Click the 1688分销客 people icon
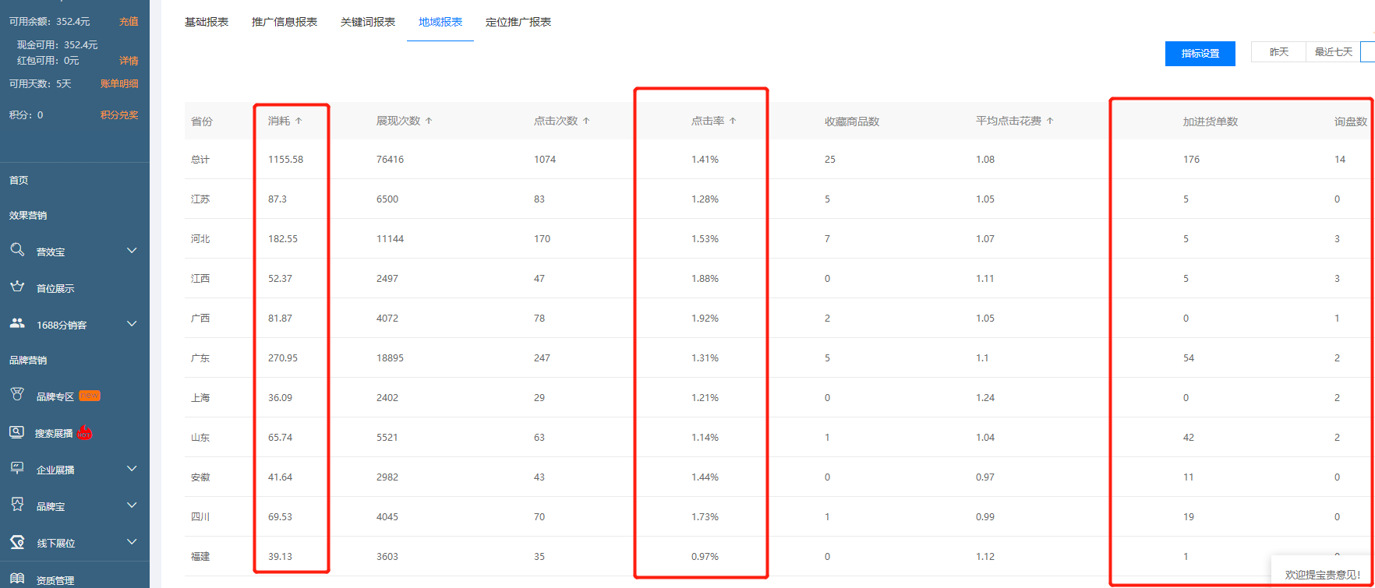Screen dimensions: 1375x588 pos(17,324)
